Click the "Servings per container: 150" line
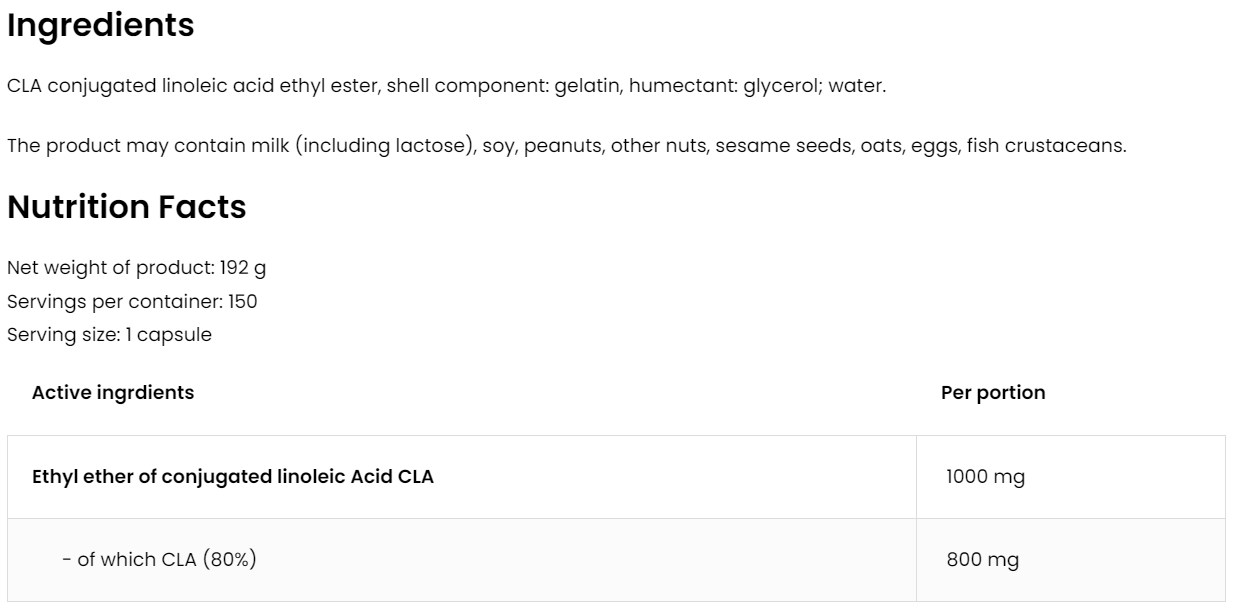 pyautogui.click(x=125, y=301)
